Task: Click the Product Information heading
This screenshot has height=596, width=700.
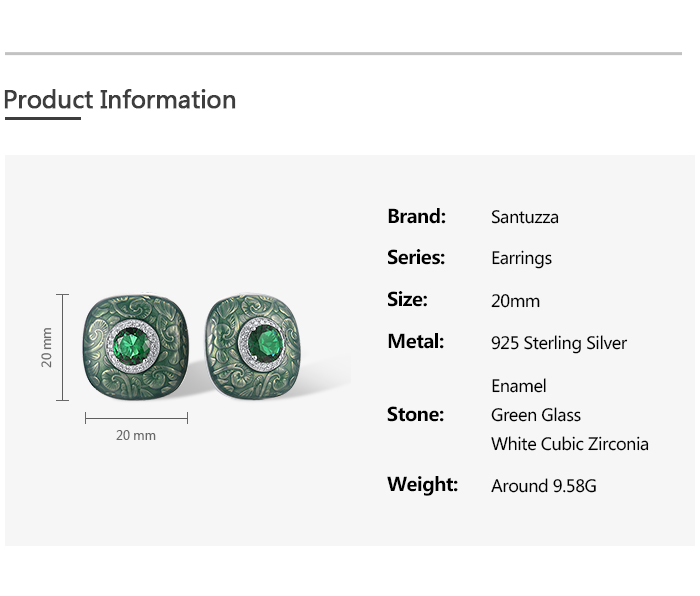Action: (x=120, y=100)
